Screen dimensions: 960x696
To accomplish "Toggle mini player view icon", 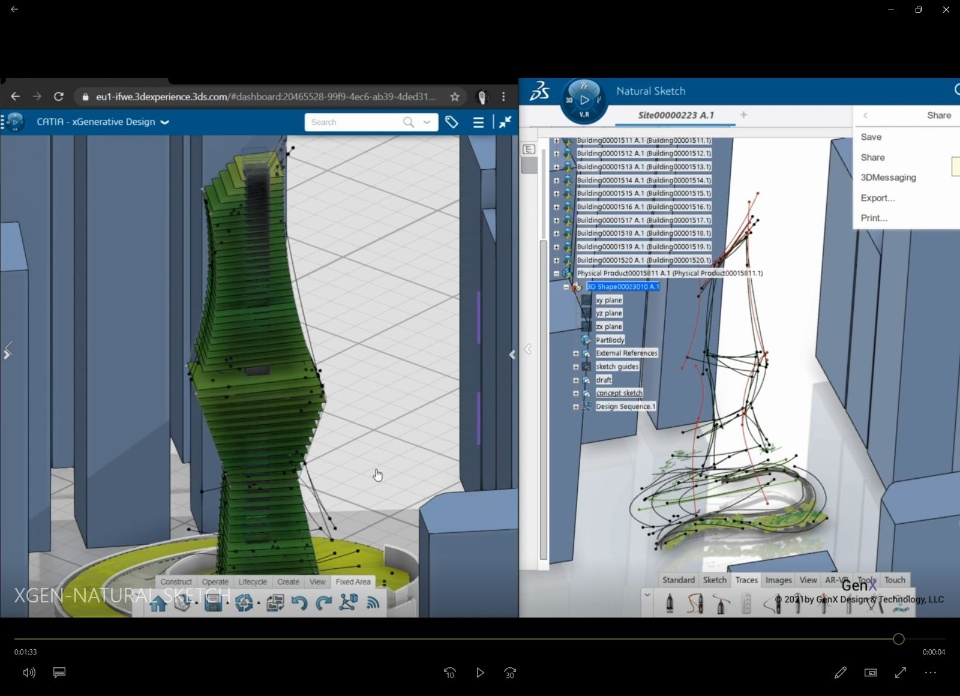I will (871, 673).
